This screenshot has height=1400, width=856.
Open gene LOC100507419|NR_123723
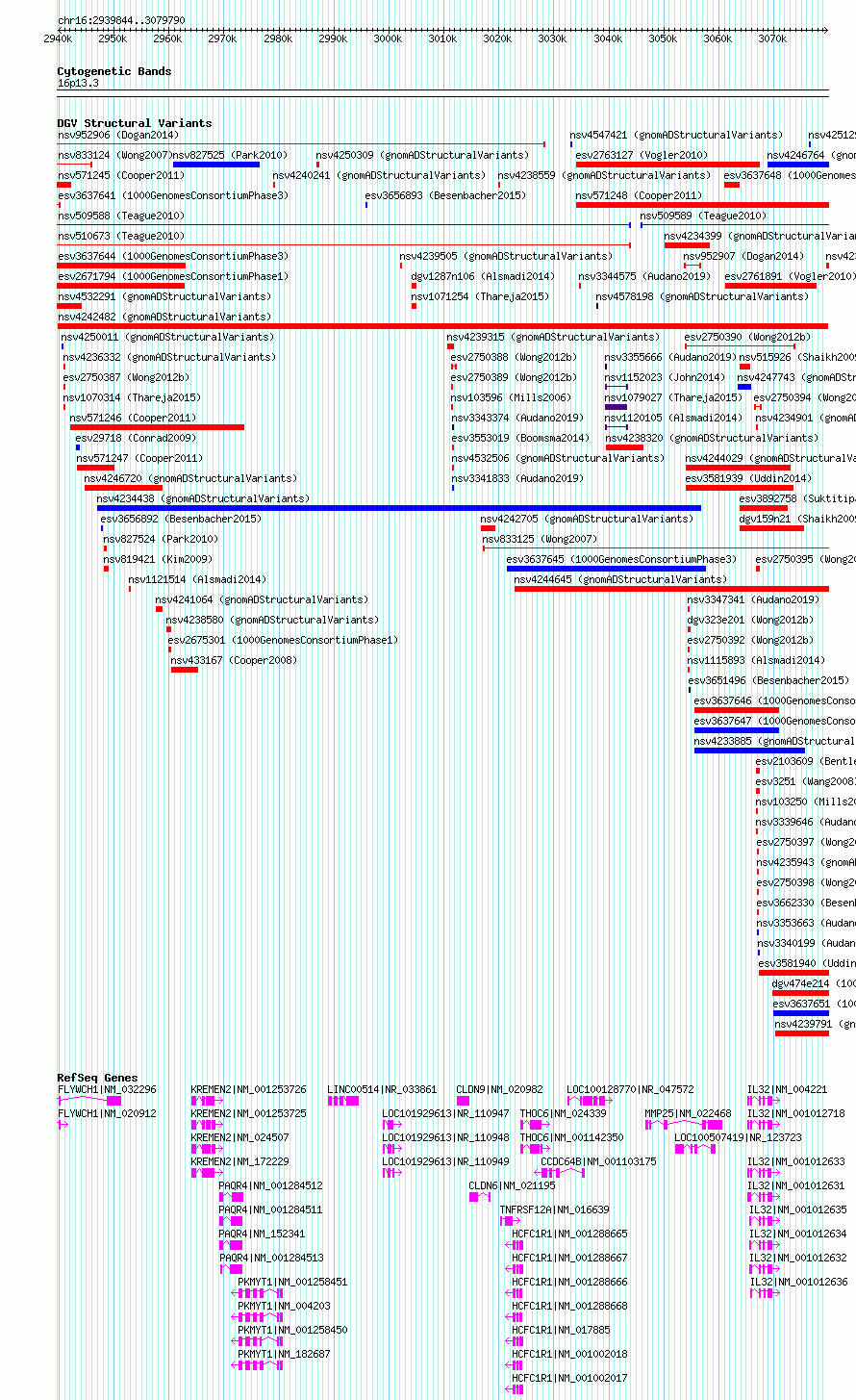coord(739,1137)
